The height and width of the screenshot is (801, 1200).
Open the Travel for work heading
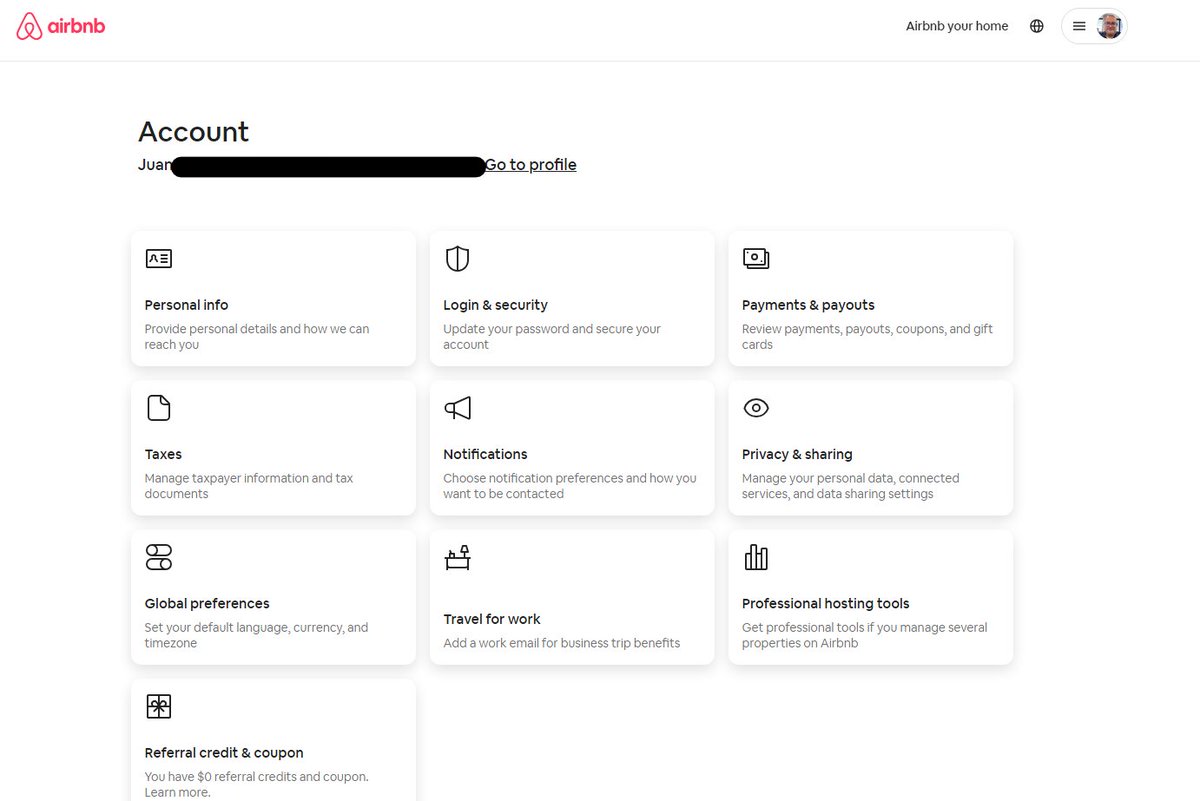point(492,619)
